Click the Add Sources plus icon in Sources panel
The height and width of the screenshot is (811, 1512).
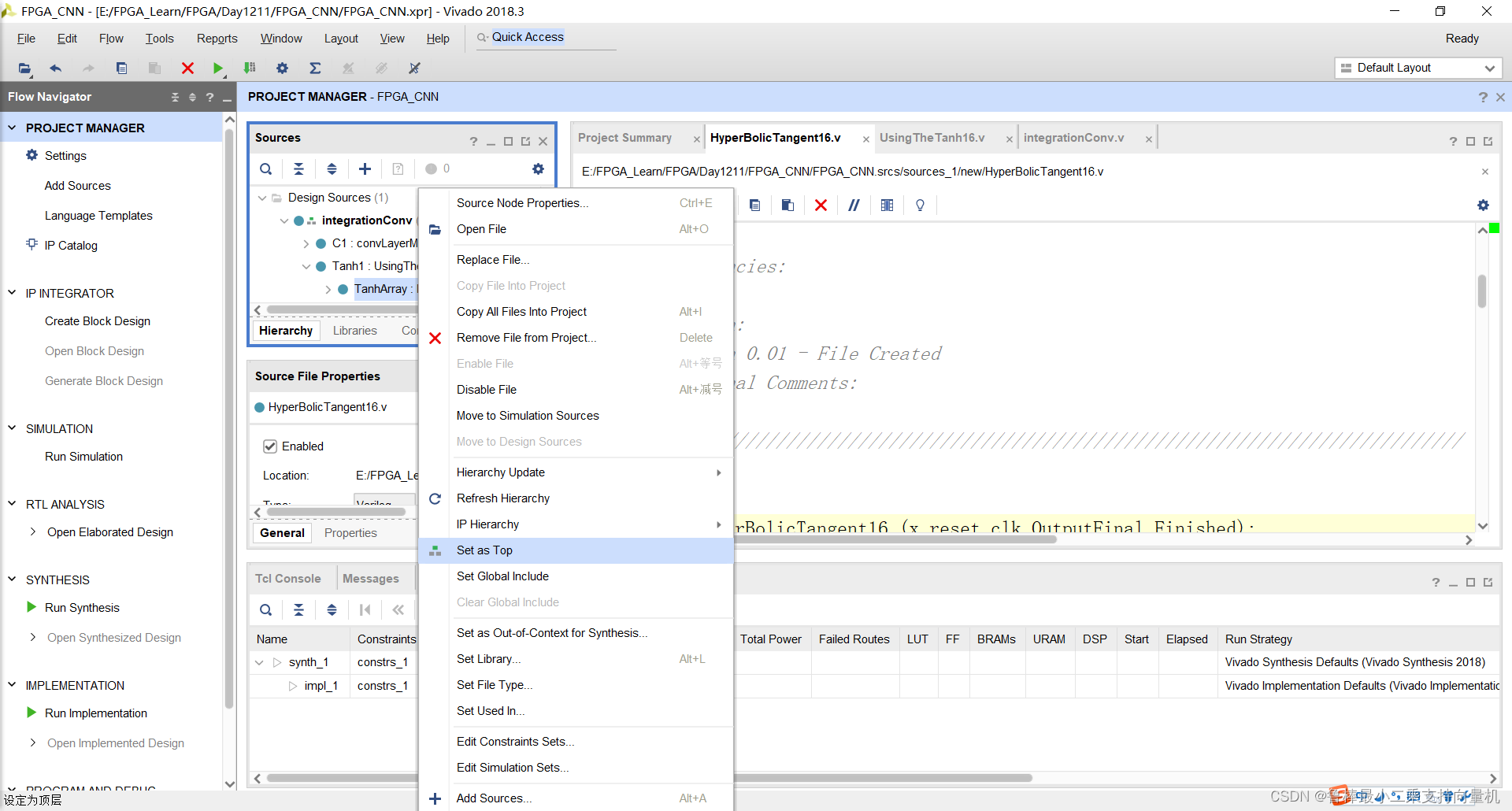(365, 168)
